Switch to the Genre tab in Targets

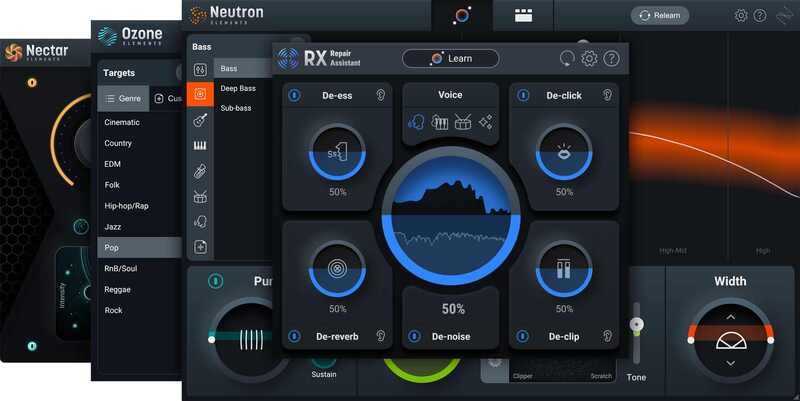(x=123, y=99)
